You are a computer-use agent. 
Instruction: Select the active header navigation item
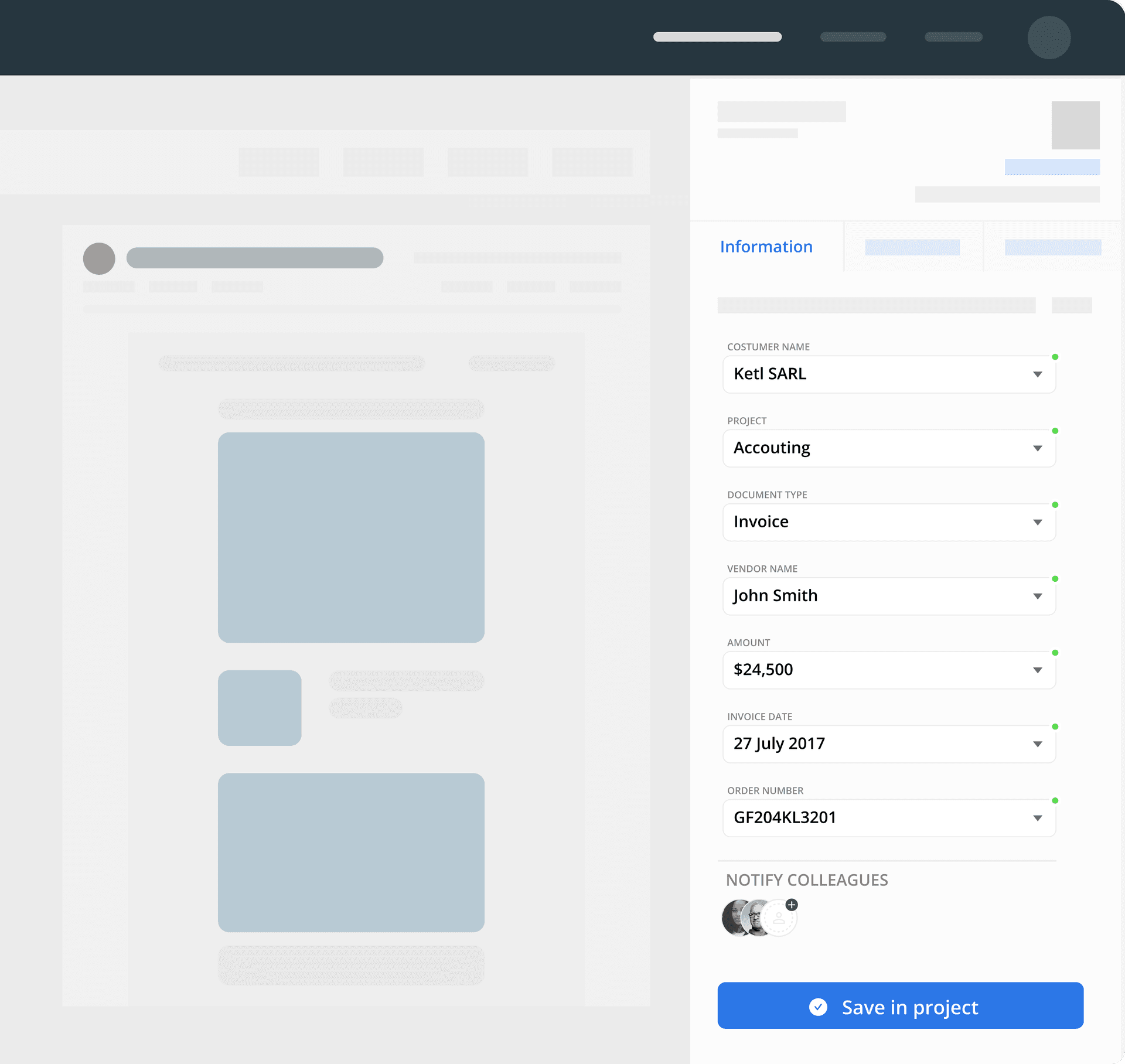coord(717,37)
